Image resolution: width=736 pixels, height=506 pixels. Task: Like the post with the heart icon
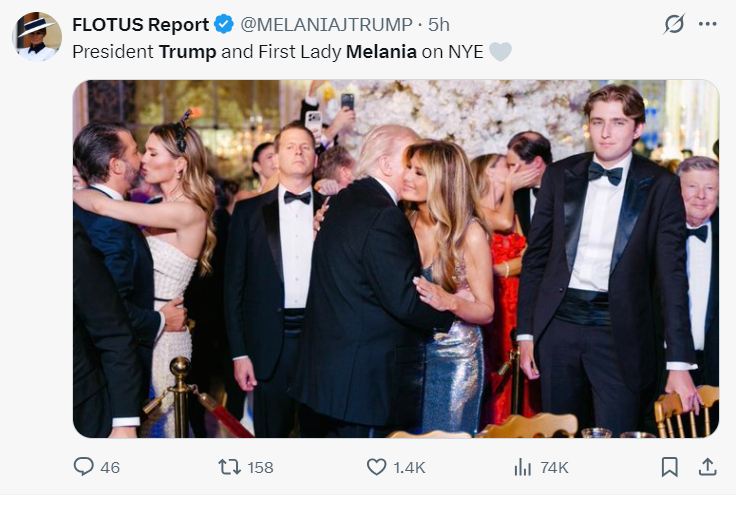point(376,467)
